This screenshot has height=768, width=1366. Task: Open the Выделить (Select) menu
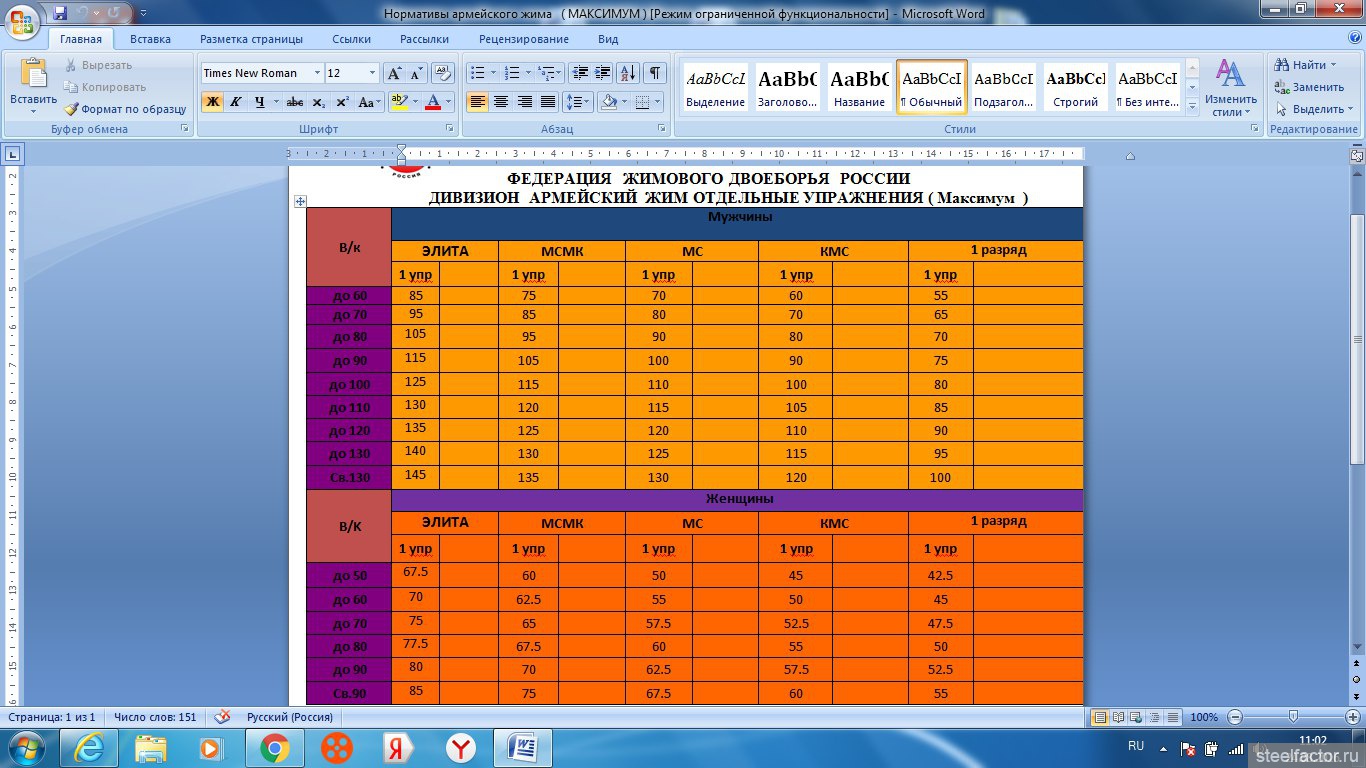tap(1314, 109)
